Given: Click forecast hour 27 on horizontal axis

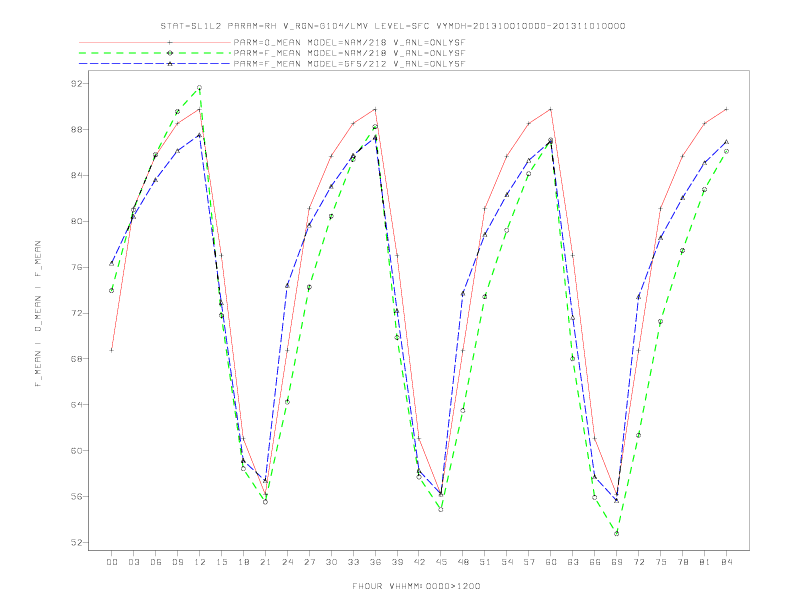Looking at the screenshot, I should (309, 562).
